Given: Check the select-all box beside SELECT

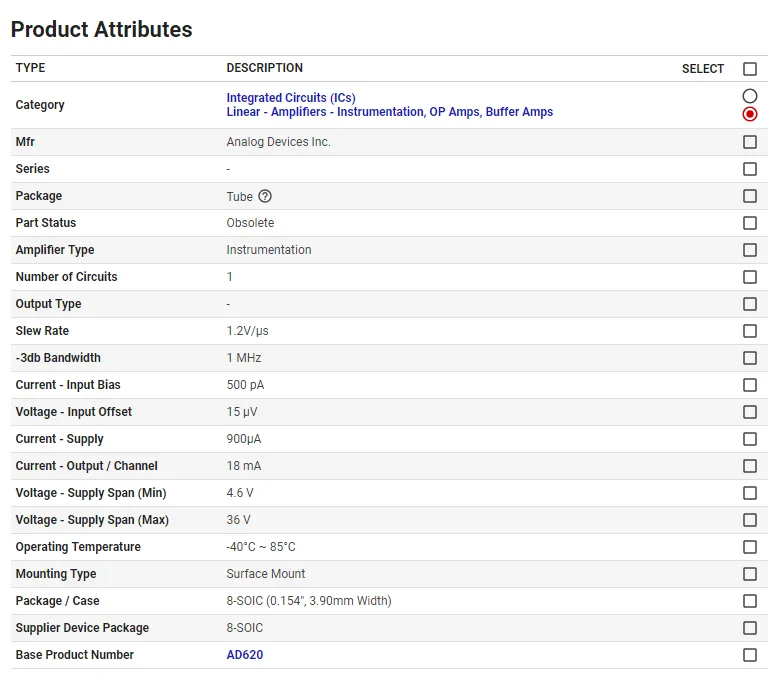Looking at the screenshot, I should 750,68.
